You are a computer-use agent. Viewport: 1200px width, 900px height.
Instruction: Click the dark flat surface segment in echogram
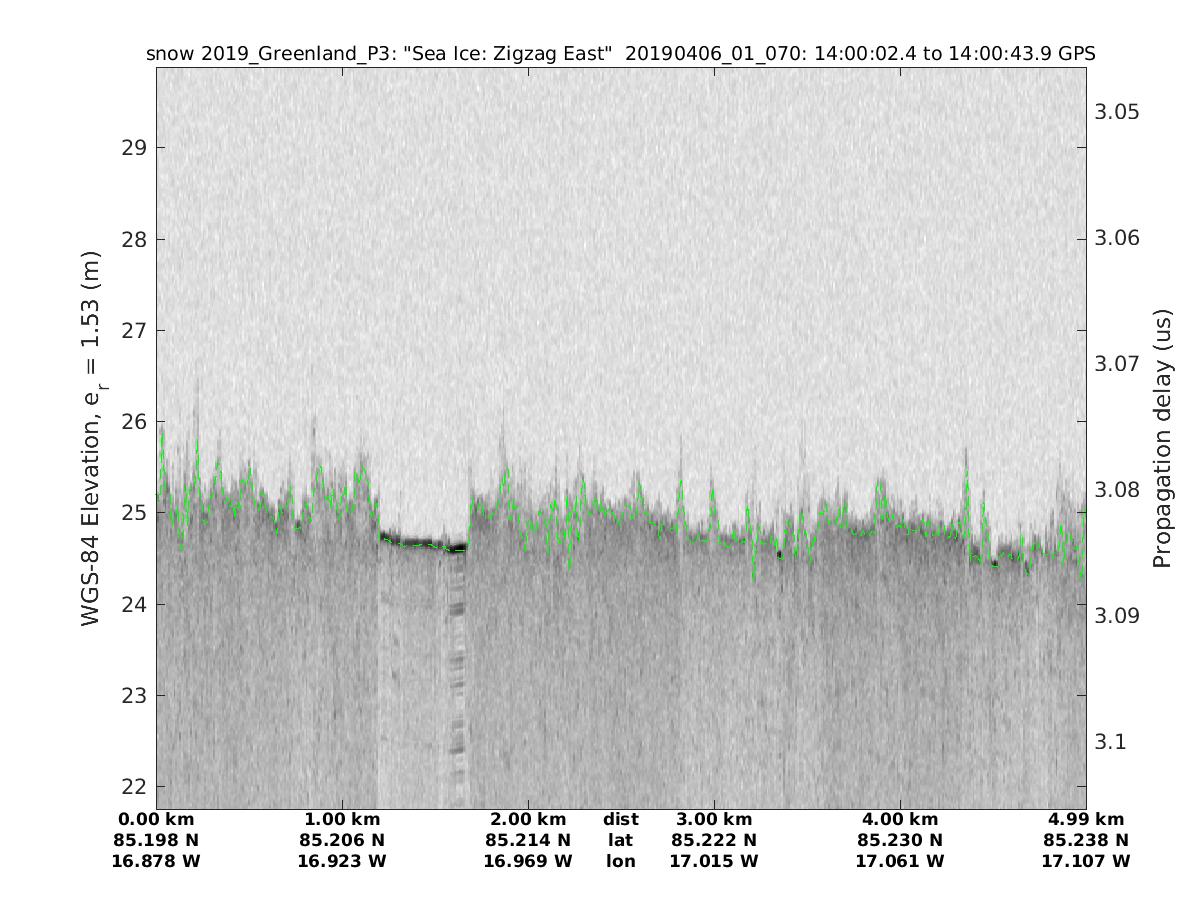(422, 543)
